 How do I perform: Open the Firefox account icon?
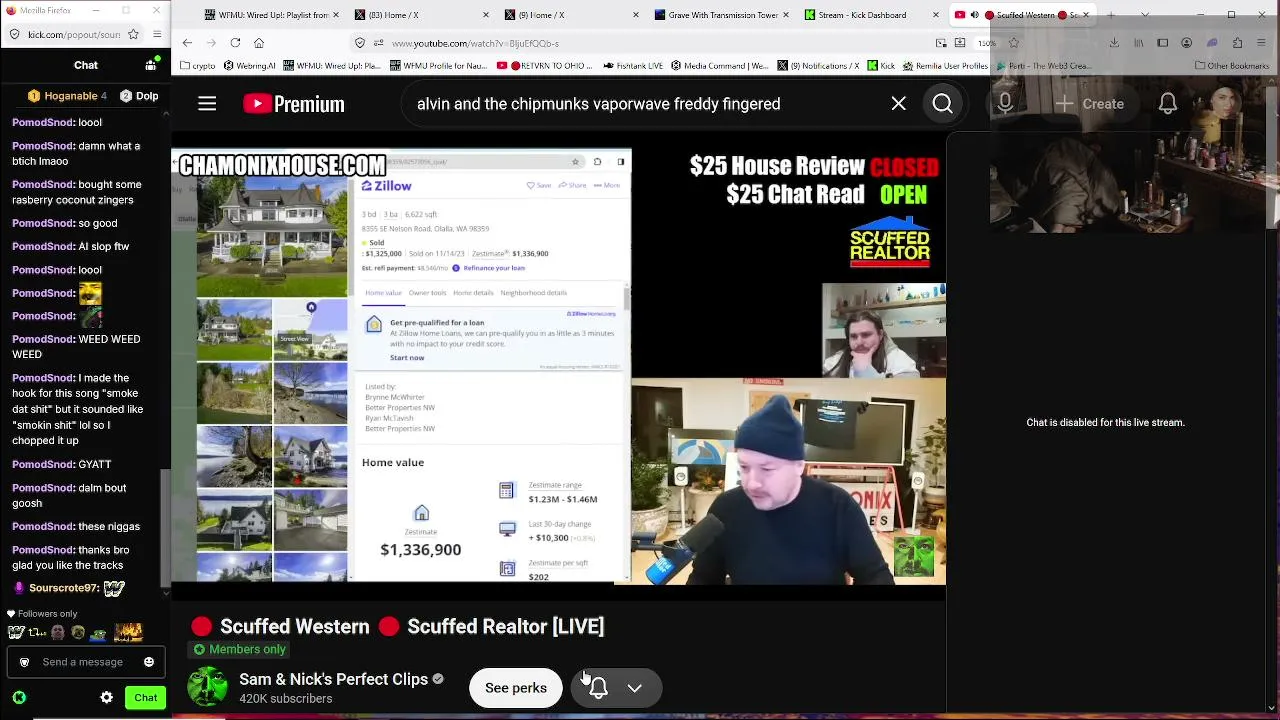point(1187,43)
